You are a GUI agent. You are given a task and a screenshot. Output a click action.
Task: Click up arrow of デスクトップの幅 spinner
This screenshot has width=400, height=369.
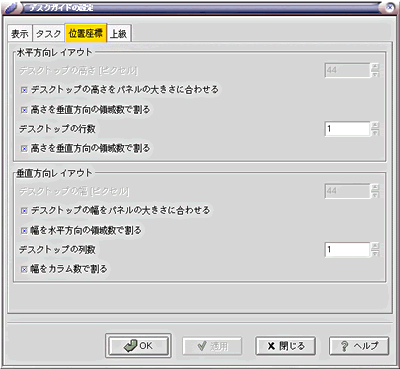click(x=375, y=188)
